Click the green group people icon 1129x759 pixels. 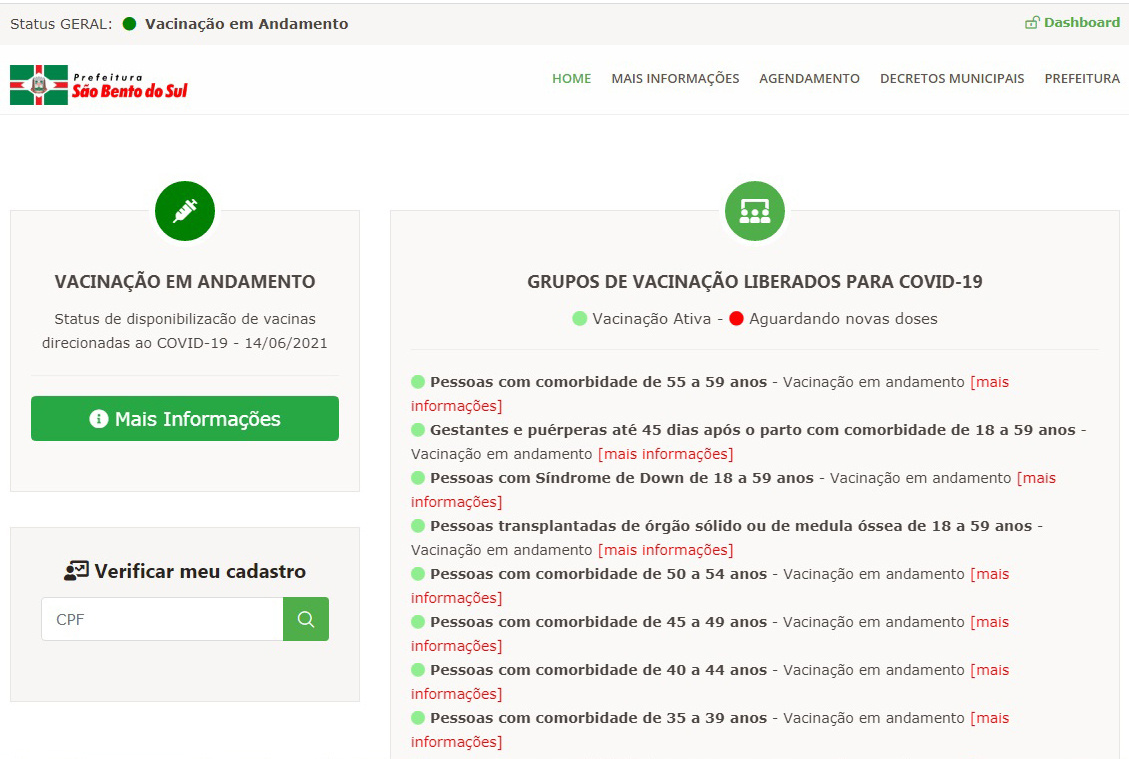point(754,211)
